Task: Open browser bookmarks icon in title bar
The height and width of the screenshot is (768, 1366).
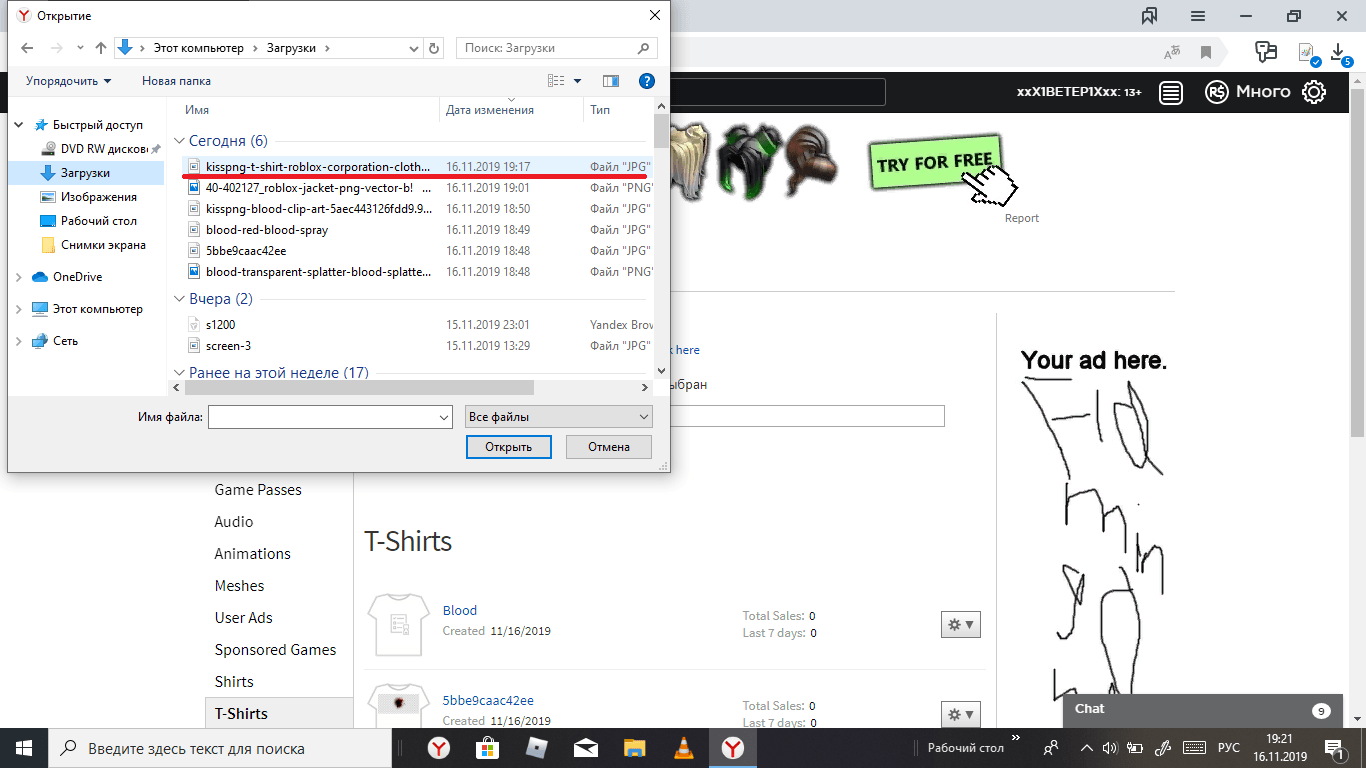Action: coord(1150,16)
